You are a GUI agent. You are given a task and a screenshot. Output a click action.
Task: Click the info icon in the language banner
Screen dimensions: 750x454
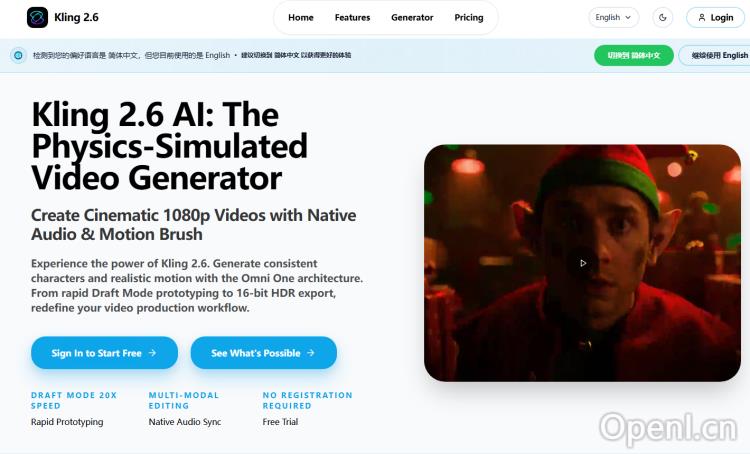(x=18, y=55)
